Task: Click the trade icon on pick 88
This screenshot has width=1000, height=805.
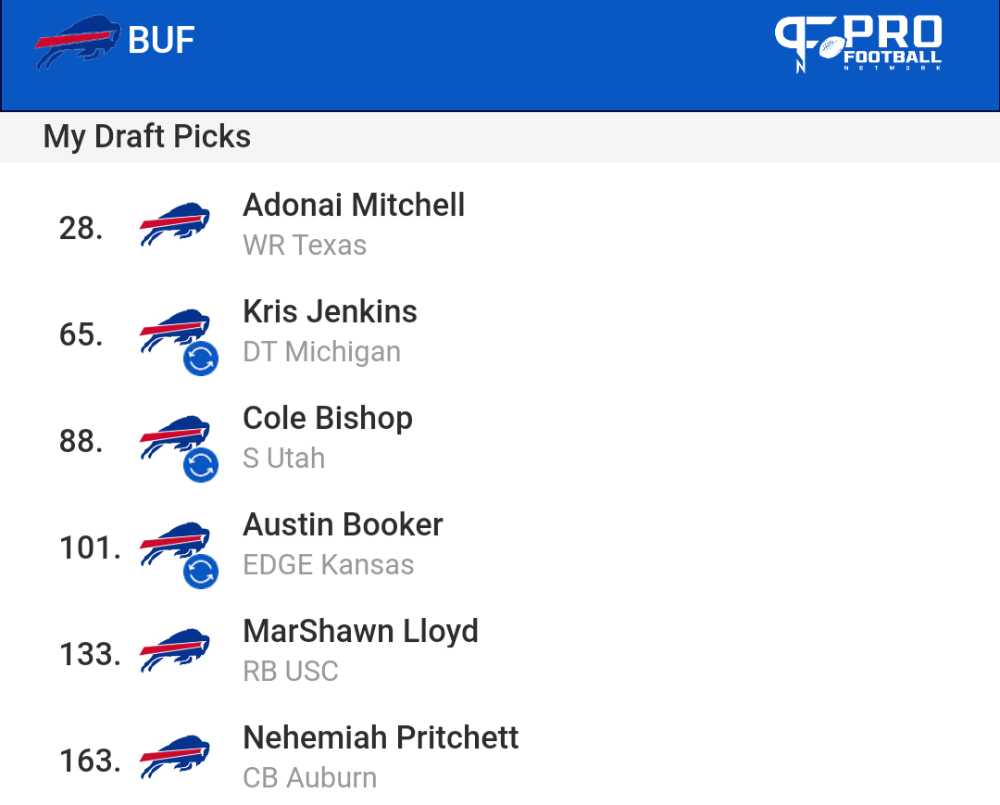Action: click(201, 465)
